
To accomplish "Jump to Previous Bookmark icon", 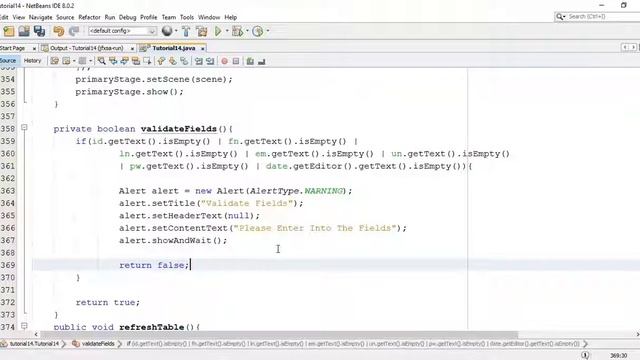I will click(161, 61).
